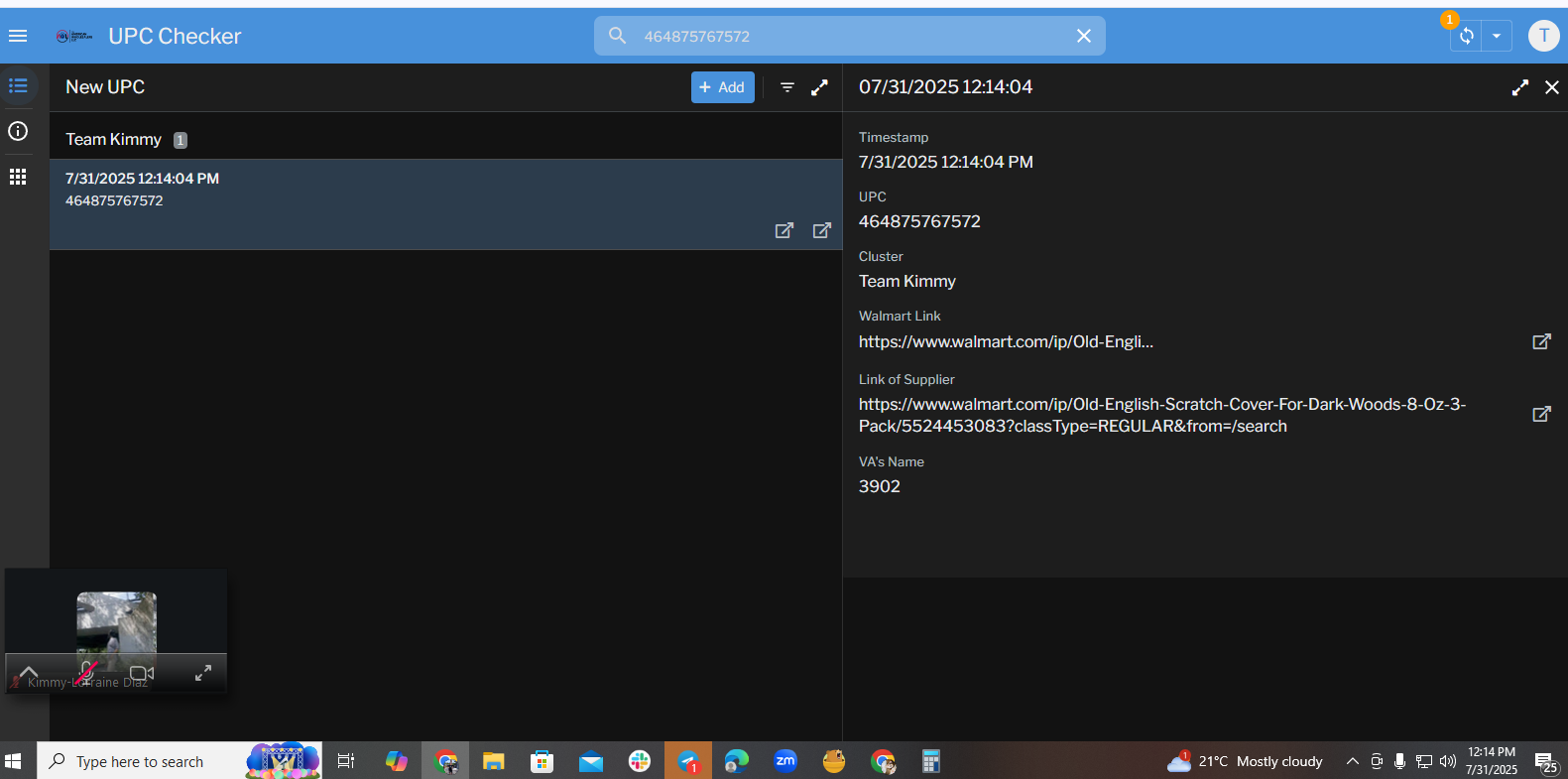The image size is (1568, 779).
Task: Open the apps grid icon in sidebar
Action: tap(18, 177)
